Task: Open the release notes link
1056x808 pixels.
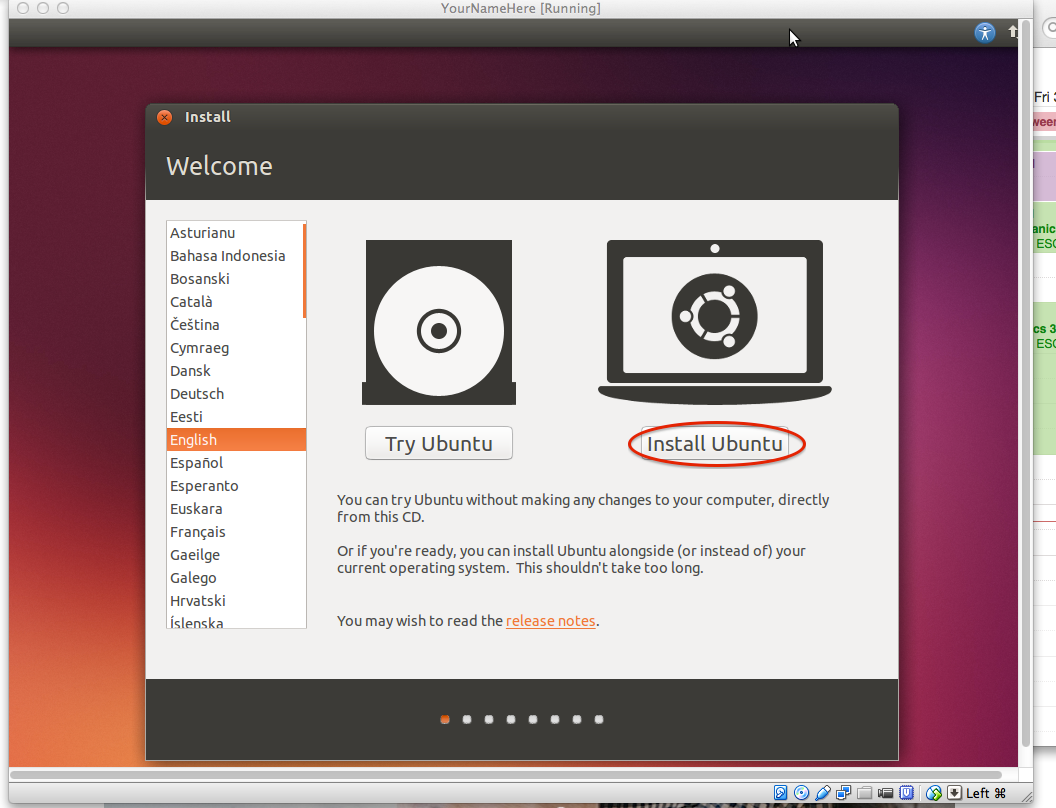Action: pos(551,620)
